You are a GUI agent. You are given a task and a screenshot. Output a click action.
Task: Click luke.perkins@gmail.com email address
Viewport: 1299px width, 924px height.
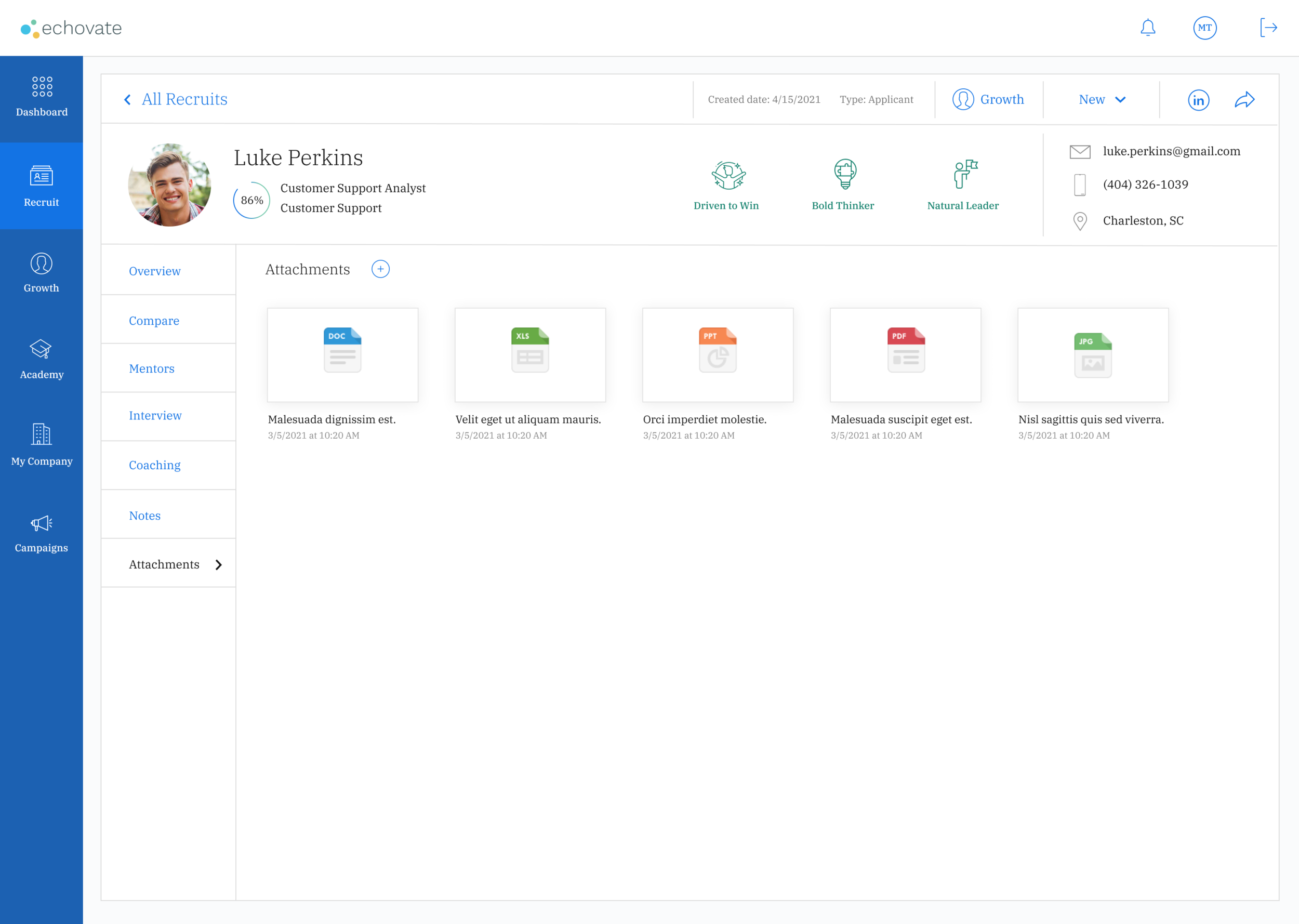pyautogui.click(x=1172, y=151)
